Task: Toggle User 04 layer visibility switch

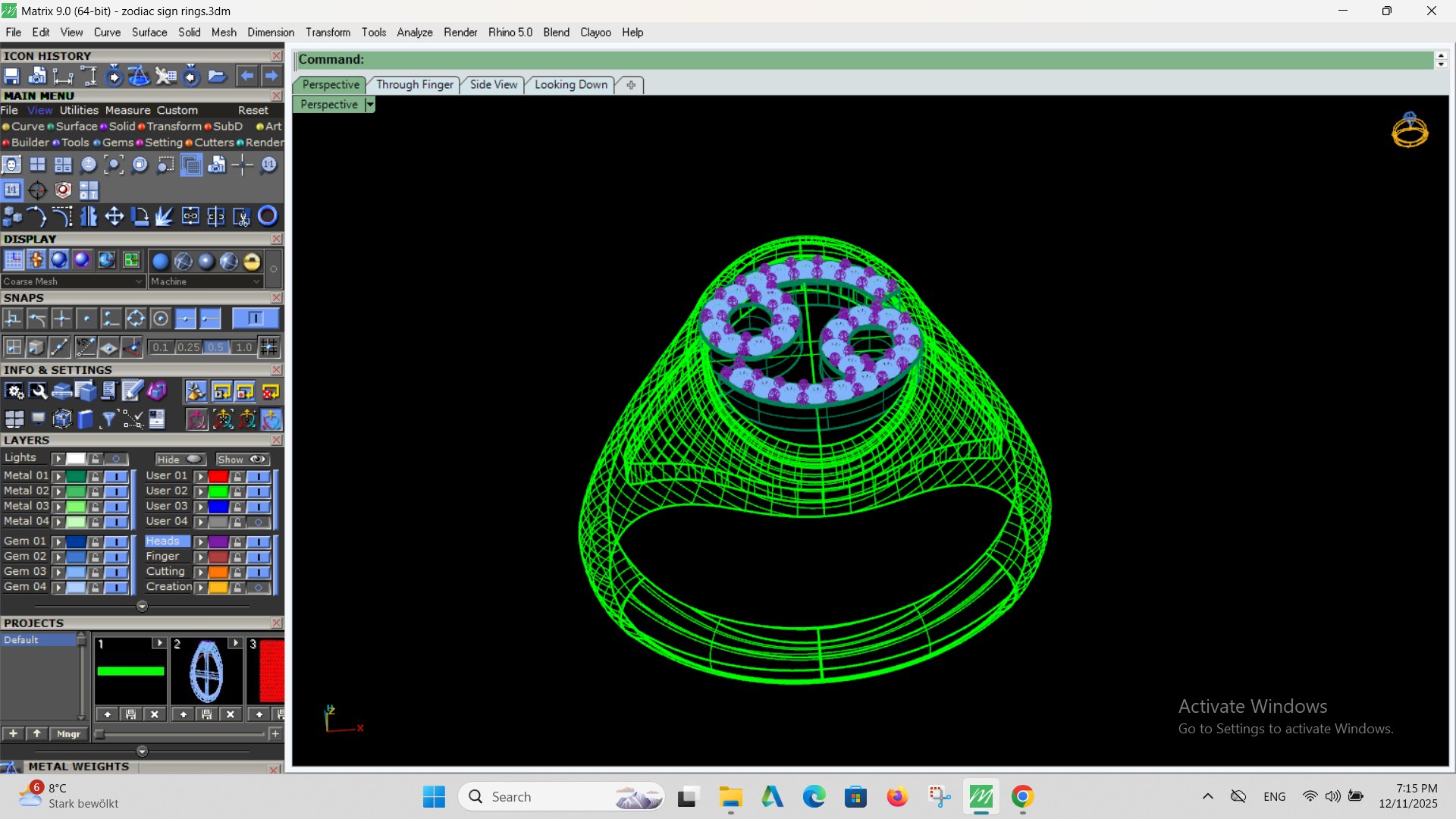Action: click(259, 522)
